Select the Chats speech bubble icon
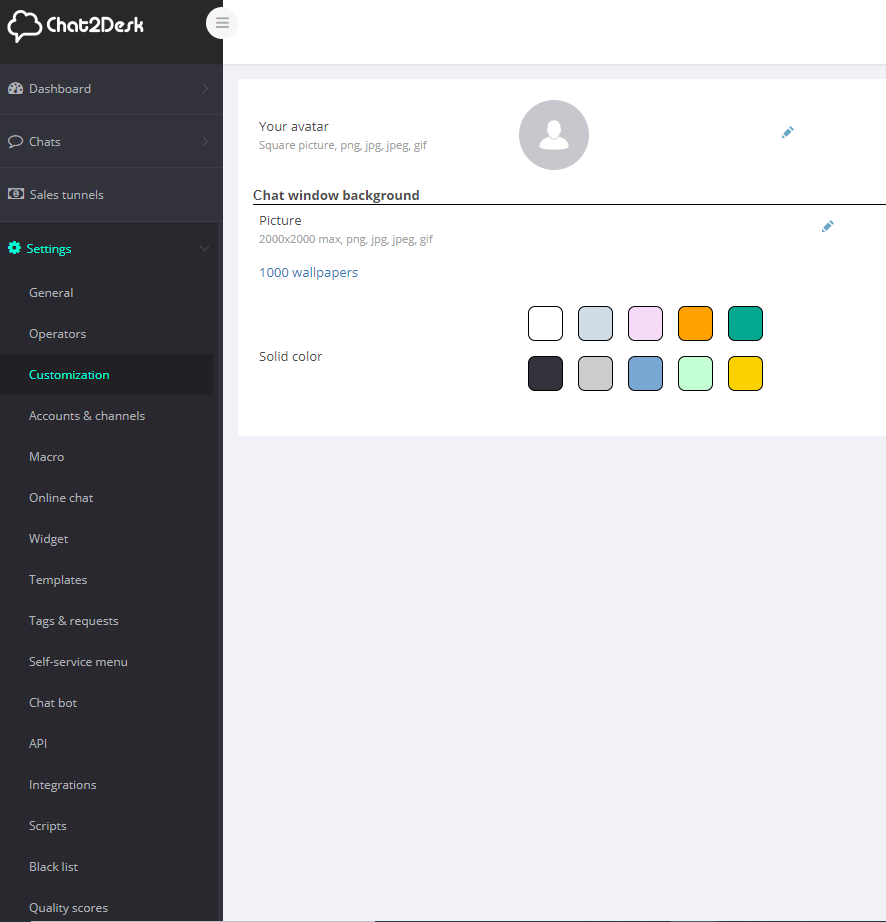 coord(15,141)
